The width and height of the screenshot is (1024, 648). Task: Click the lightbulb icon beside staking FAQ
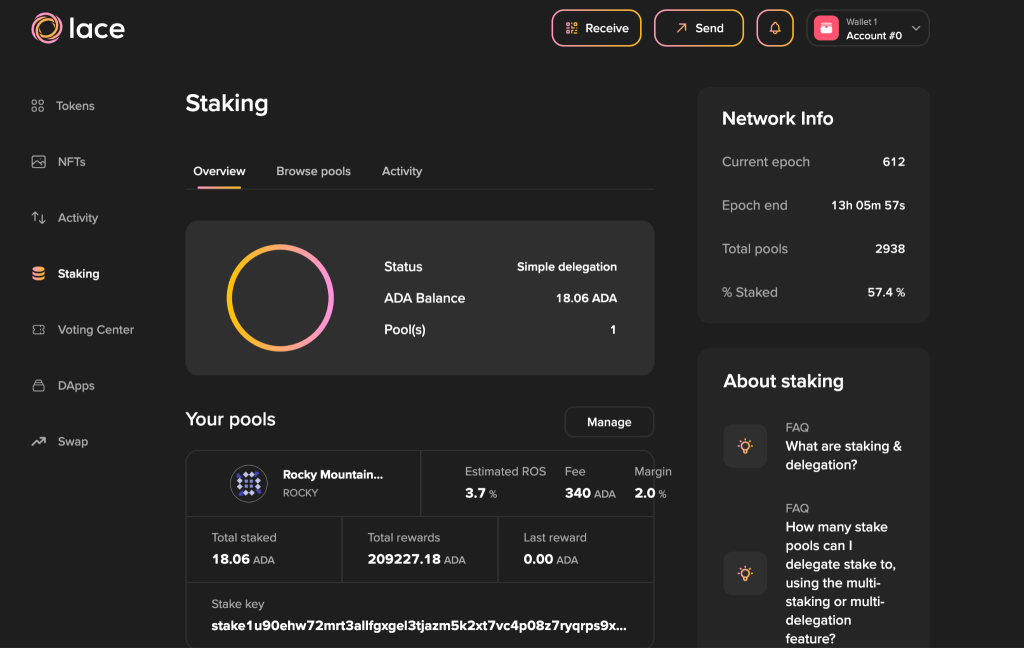tap(745, 446)
